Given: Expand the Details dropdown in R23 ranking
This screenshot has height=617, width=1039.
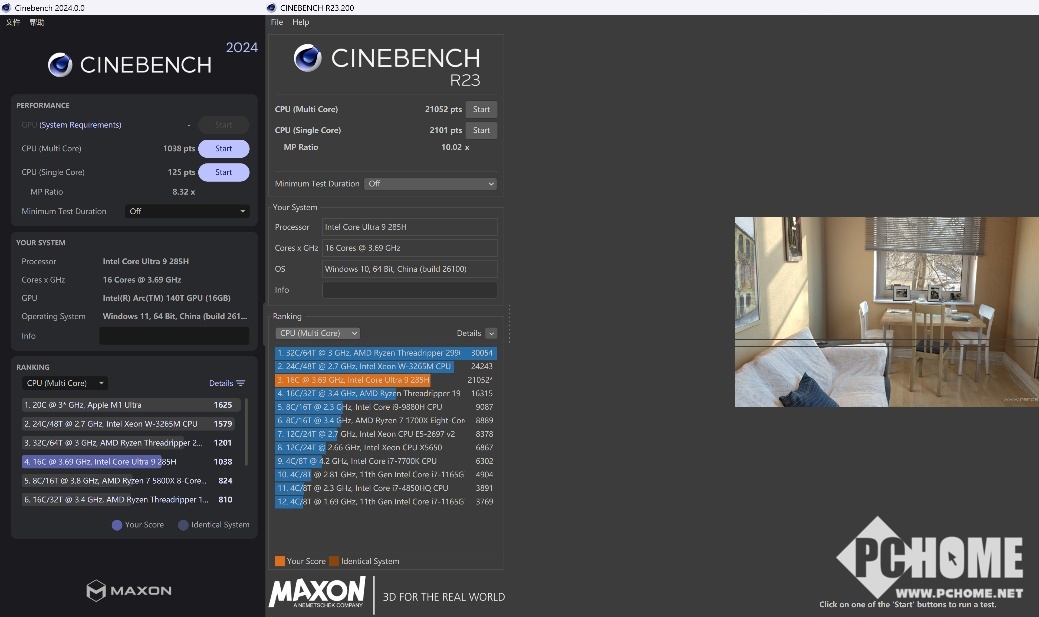Looking at the screenshot, I should pyautogui.click(x=490, y=333).
